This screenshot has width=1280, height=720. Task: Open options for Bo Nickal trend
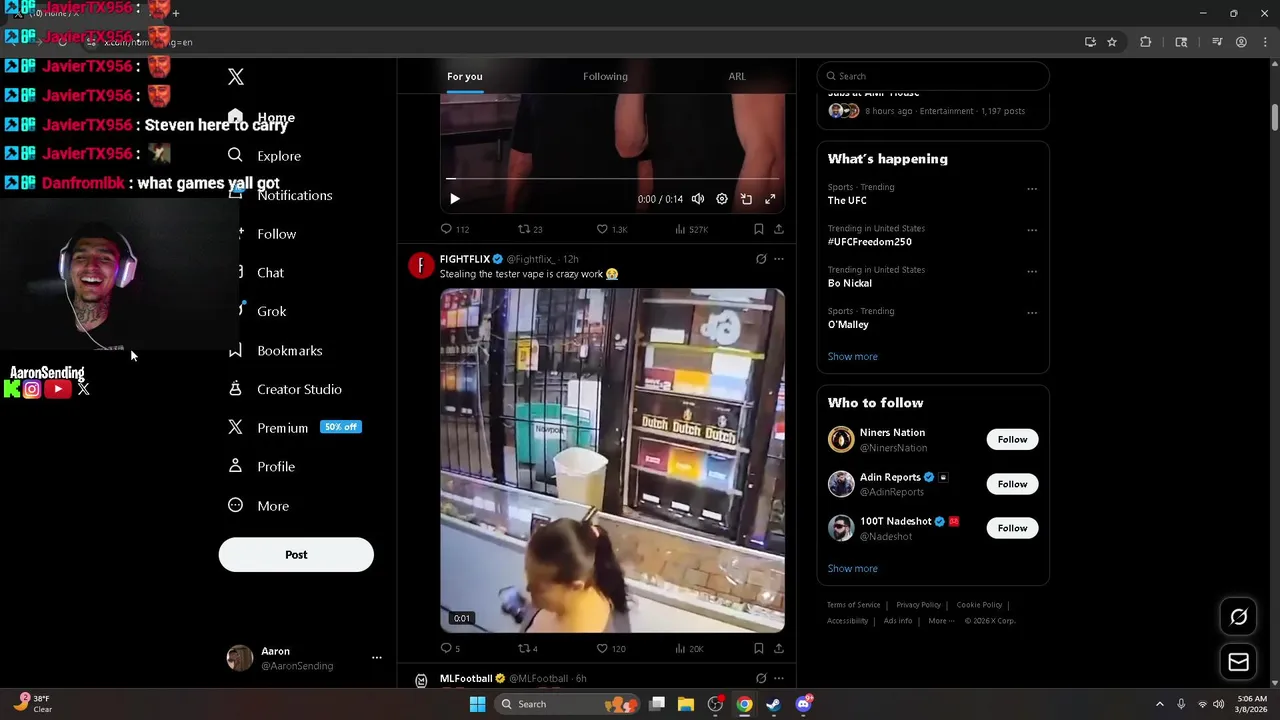coord(1032,271)
